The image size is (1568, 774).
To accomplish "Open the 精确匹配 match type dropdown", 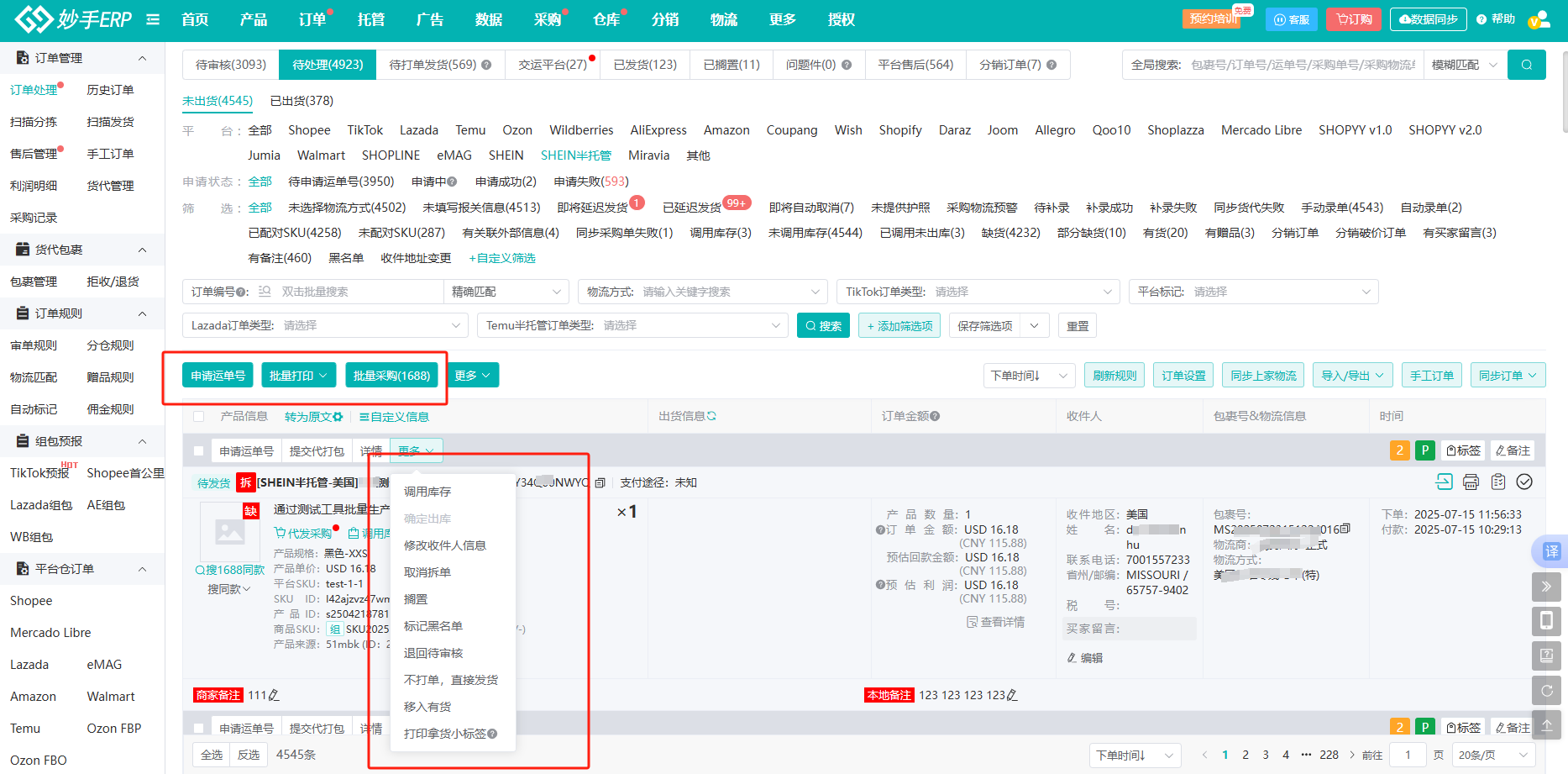I will [506, 292].
